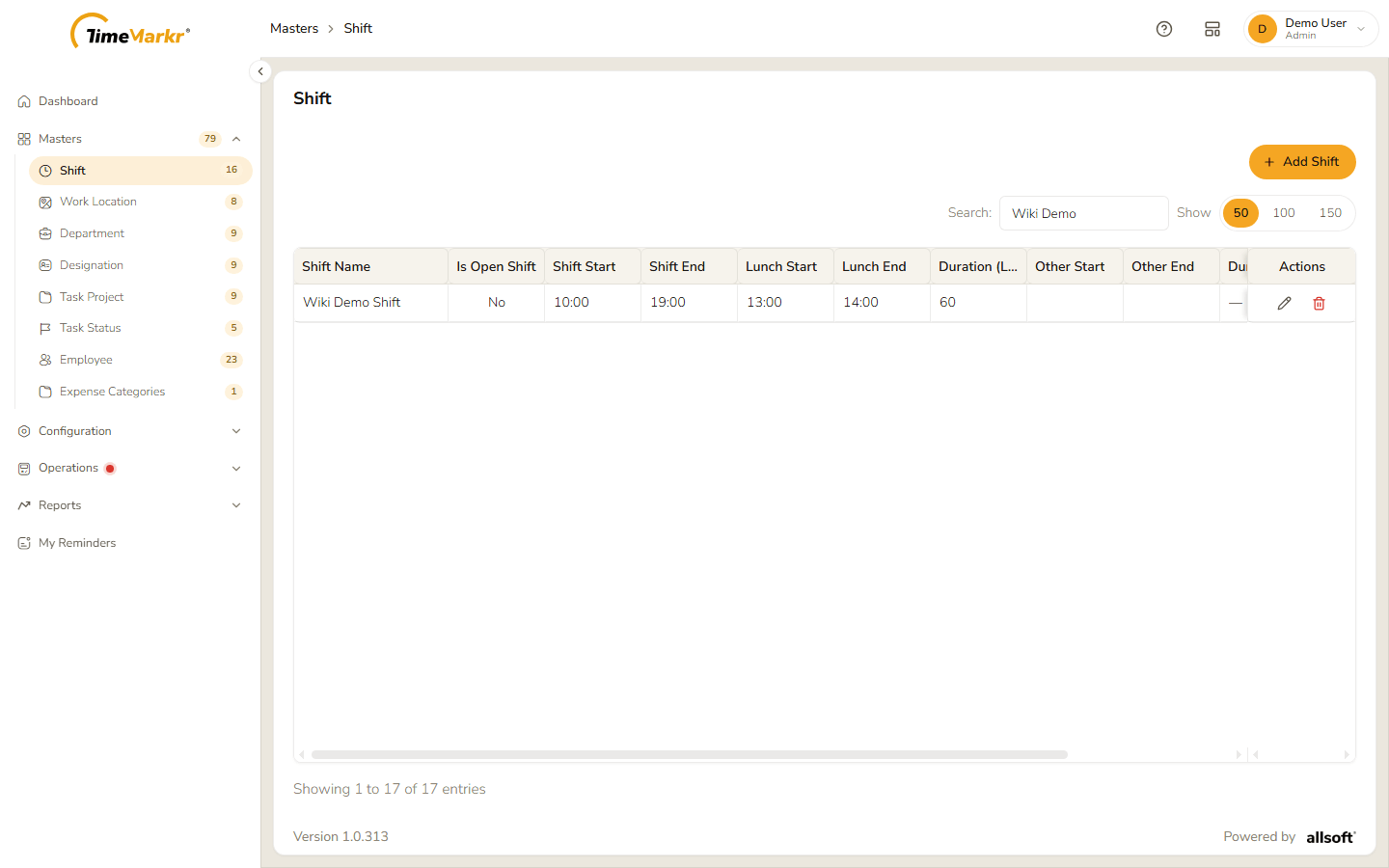This screenshot has height=868, width=1389.
Task: Open Task Project in sidebar
Action: pyautogui.click(x=140, y=297)
